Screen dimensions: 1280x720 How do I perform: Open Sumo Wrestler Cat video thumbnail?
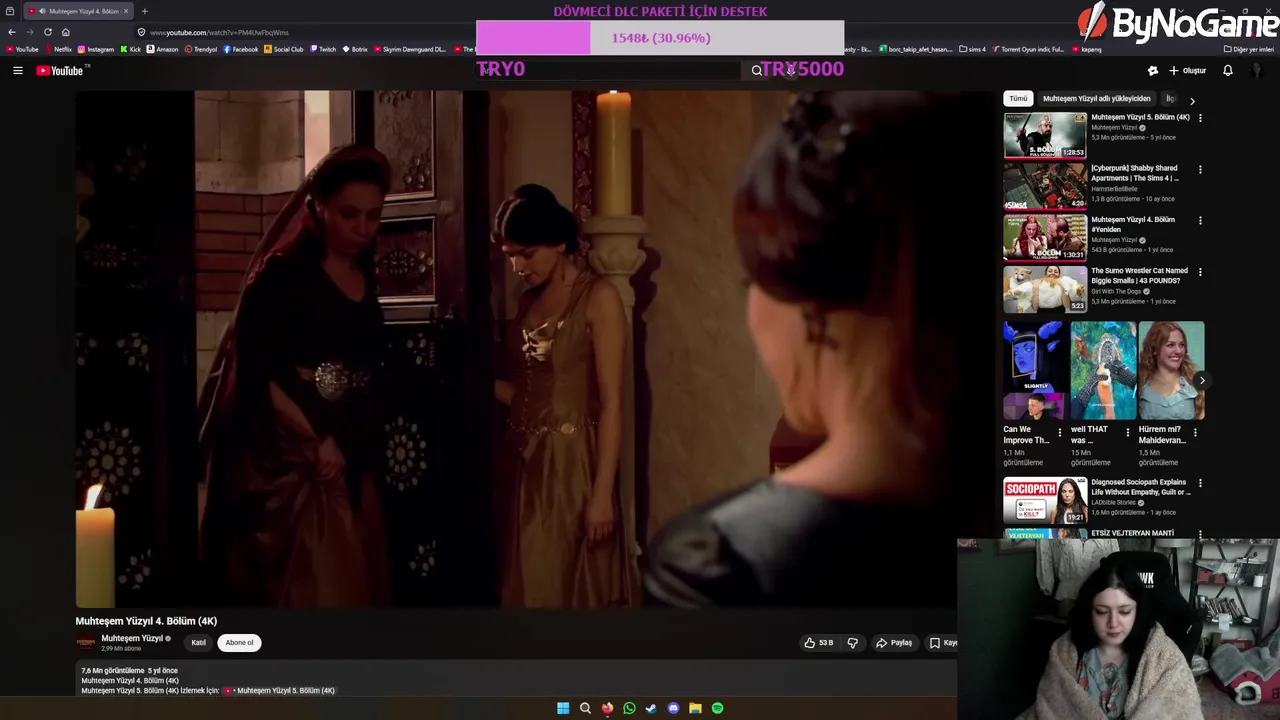tap(1045, 289)
